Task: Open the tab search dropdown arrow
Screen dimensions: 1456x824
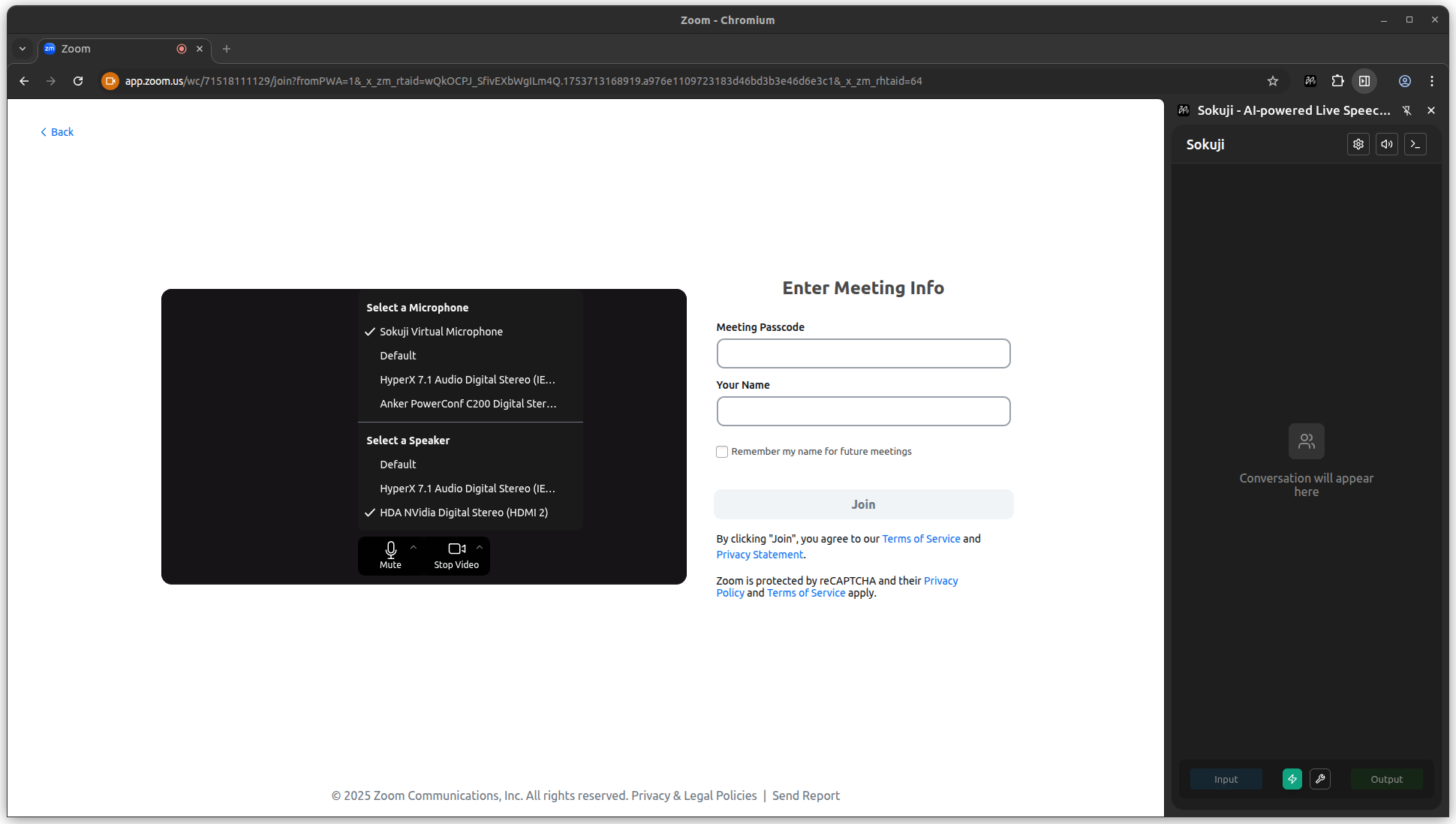Action: [x=23, y=49]
